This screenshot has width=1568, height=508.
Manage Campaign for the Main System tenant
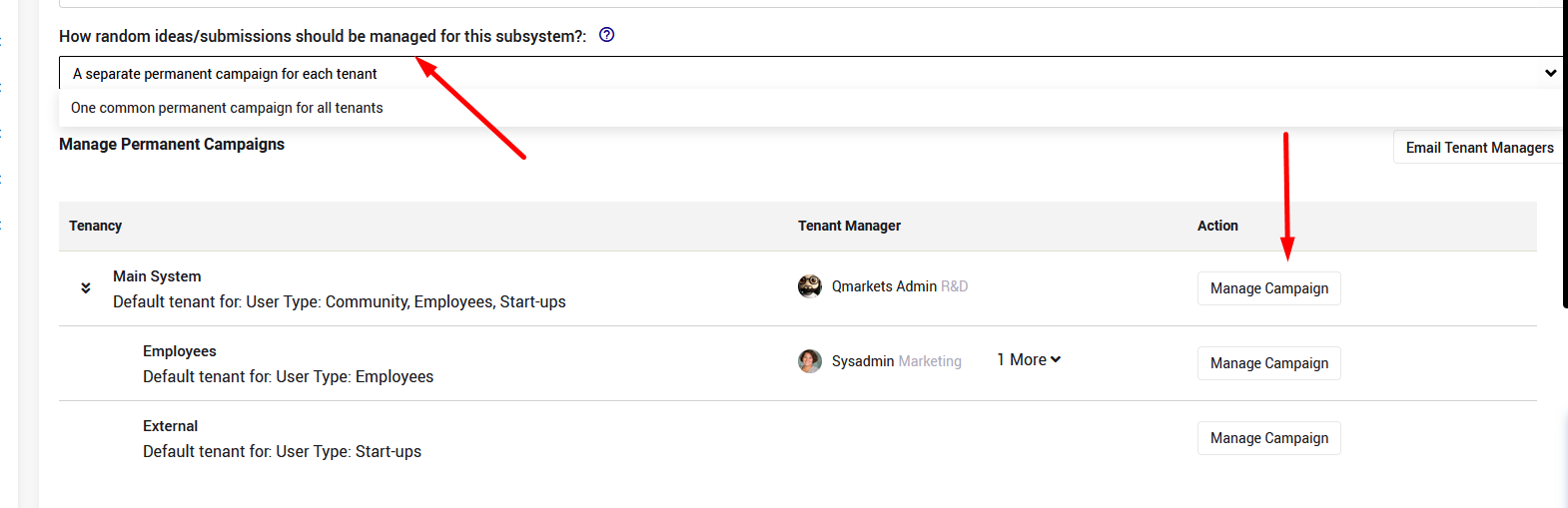[x=1268, y=288]
